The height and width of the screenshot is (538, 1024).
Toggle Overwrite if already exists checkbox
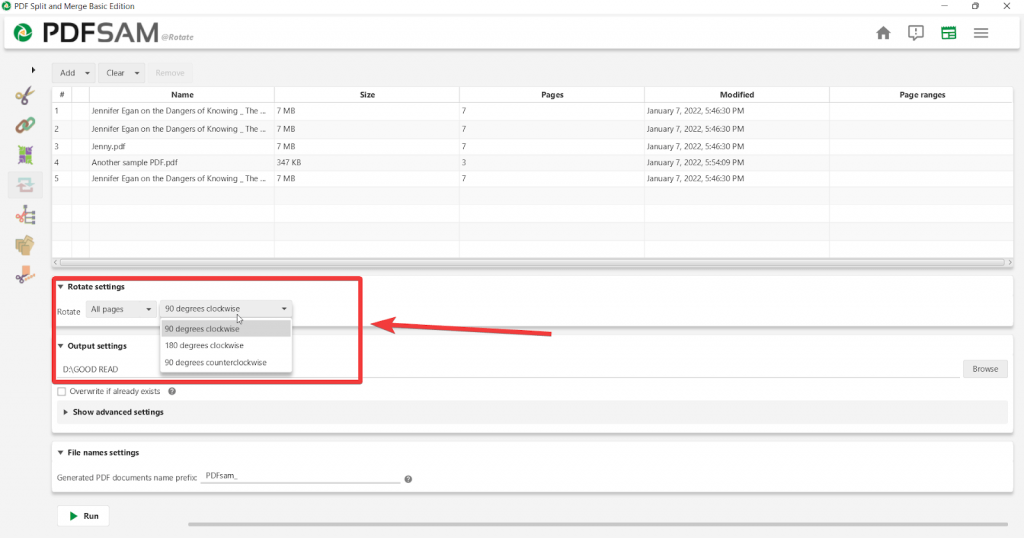point(61,391)
